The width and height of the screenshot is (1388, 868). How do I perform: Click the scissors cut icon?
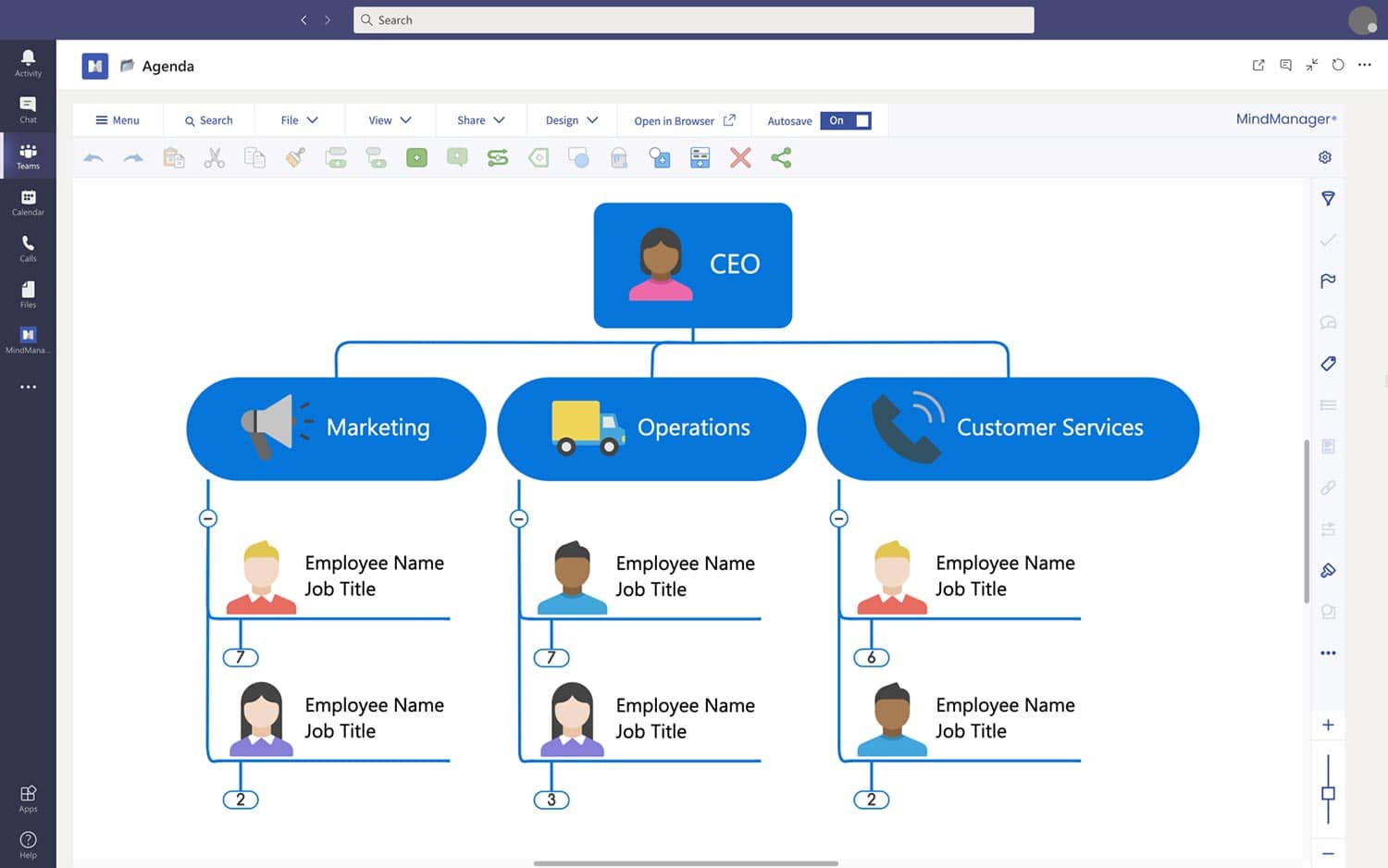pos(214,158)
